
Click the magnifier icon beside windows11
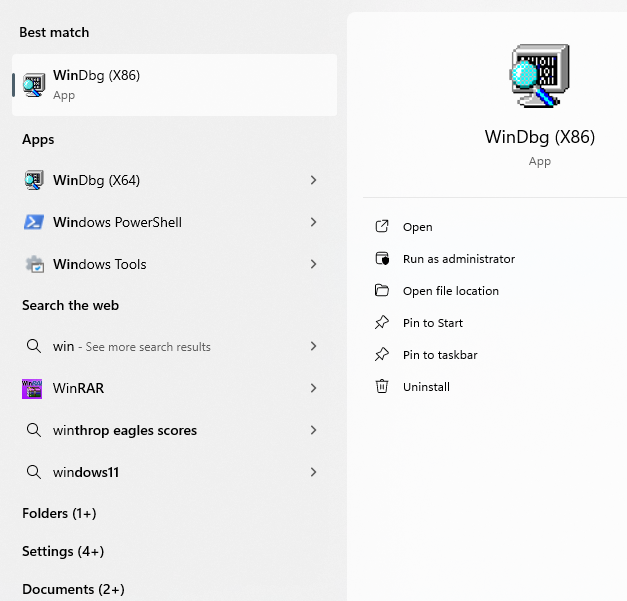click(x=34, y=472)
